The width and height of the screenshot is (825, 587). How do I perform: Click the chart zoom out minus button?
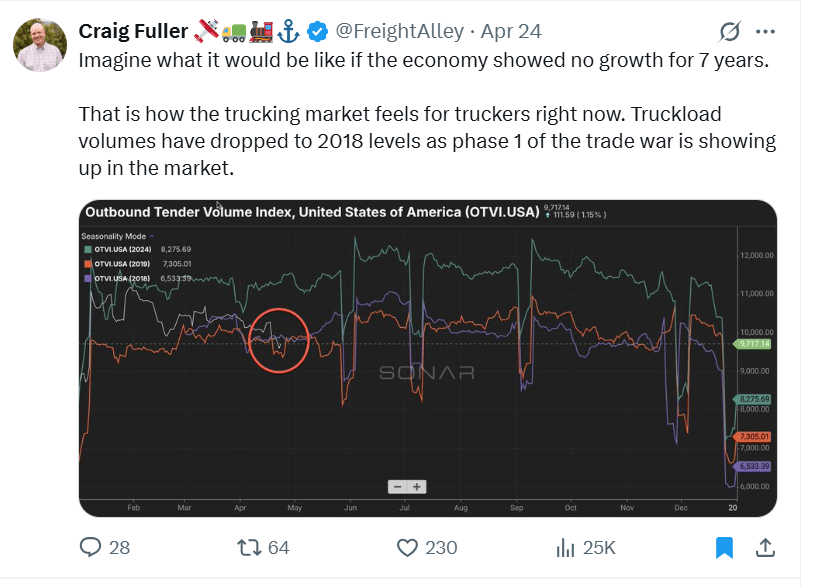[397, 487]
